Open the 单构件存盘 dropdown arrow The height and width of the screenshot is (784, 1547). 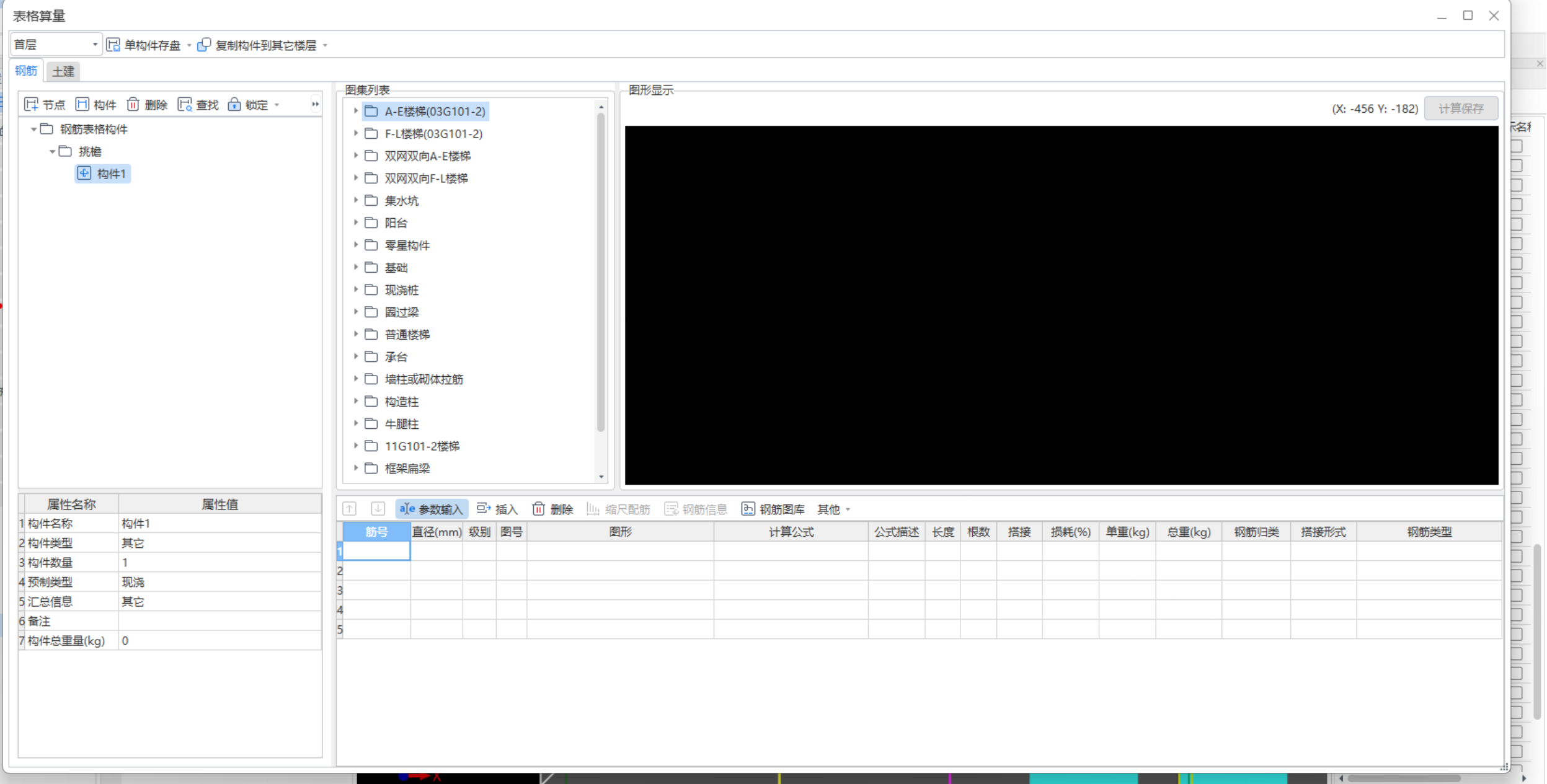189,45
